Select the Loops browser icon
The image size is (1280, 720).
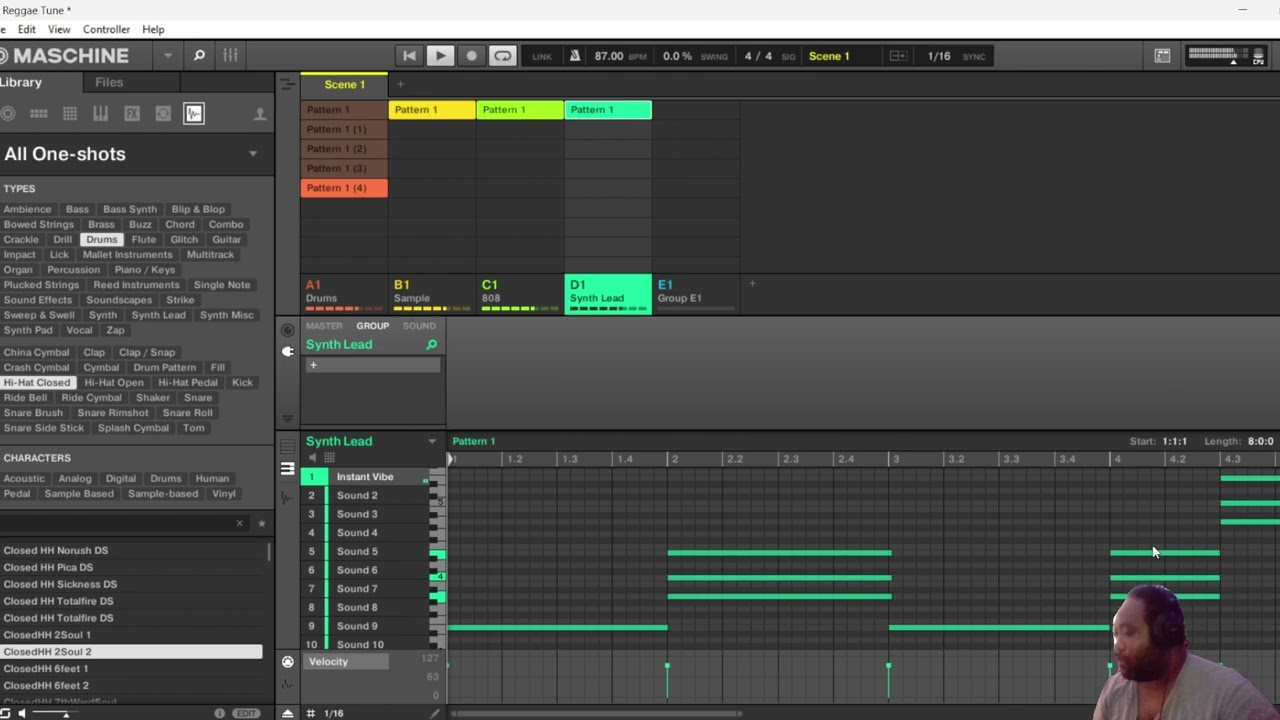[x=163, y=114]
